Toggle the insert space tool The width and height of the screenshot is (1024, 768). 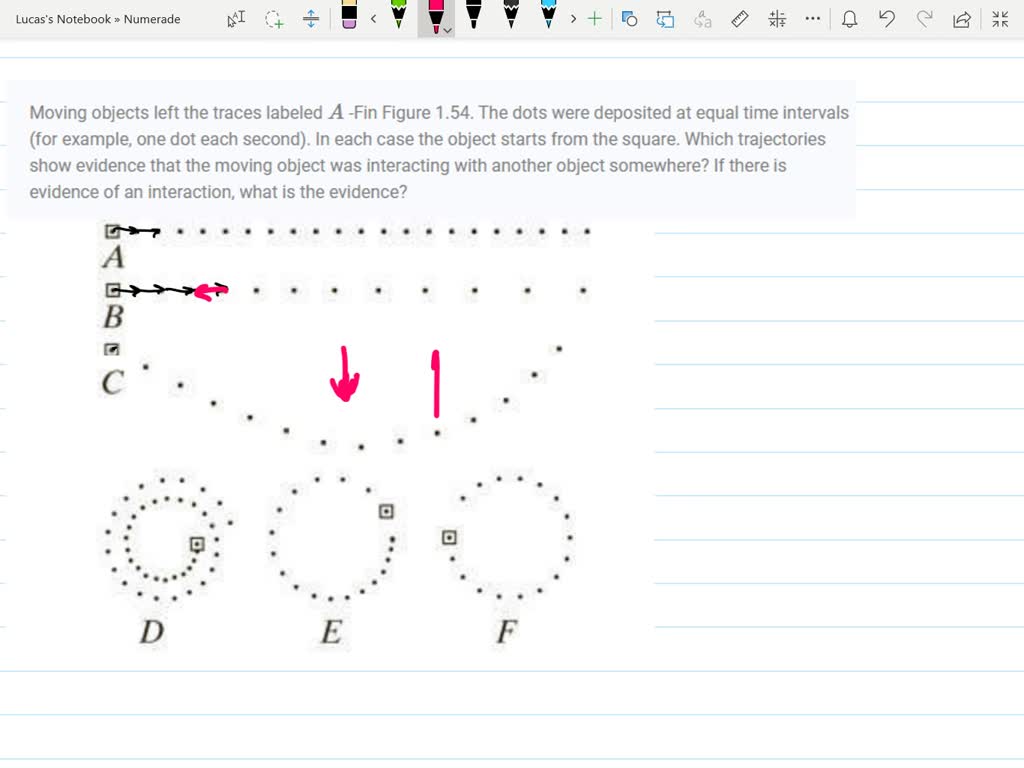(x=311, y=18)
